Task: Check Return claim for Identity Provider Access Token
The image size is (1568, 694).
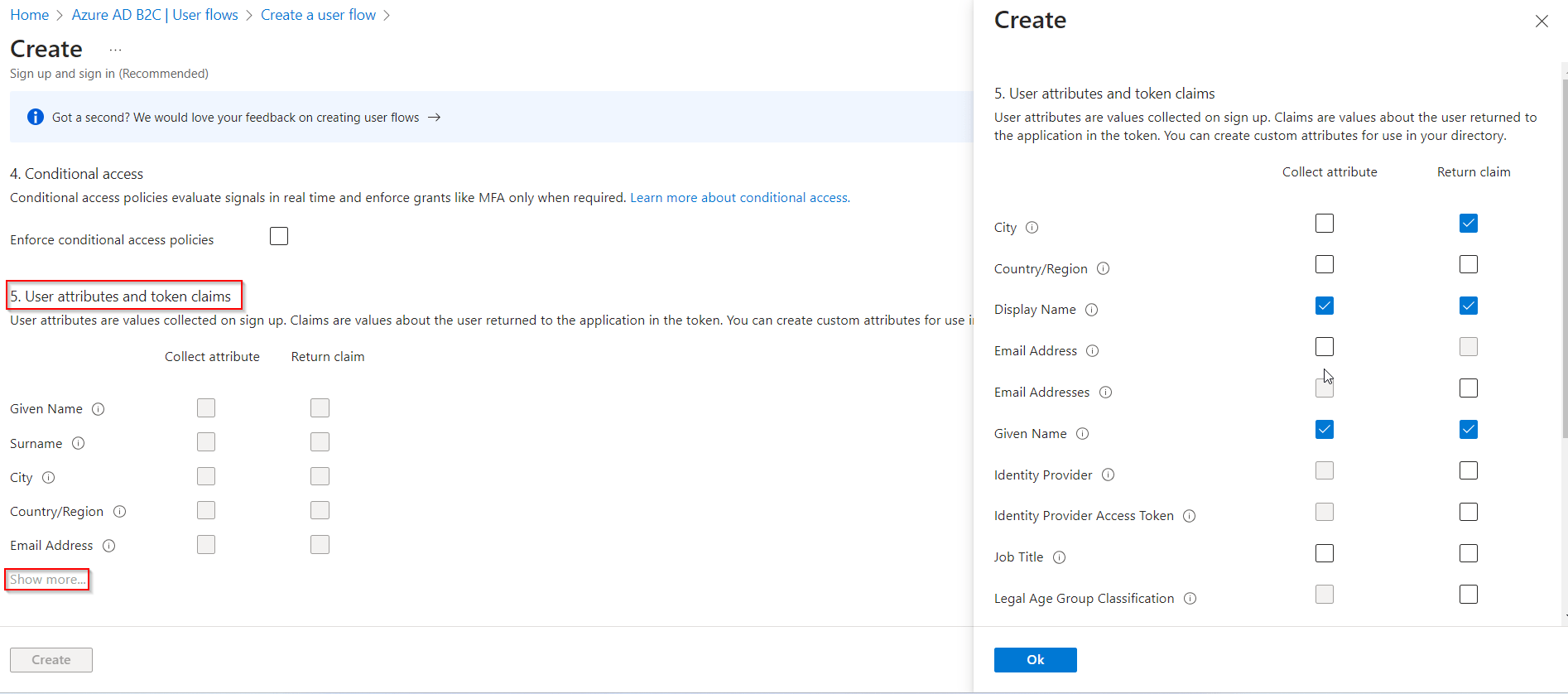Action: click(x=1469, y=512)
